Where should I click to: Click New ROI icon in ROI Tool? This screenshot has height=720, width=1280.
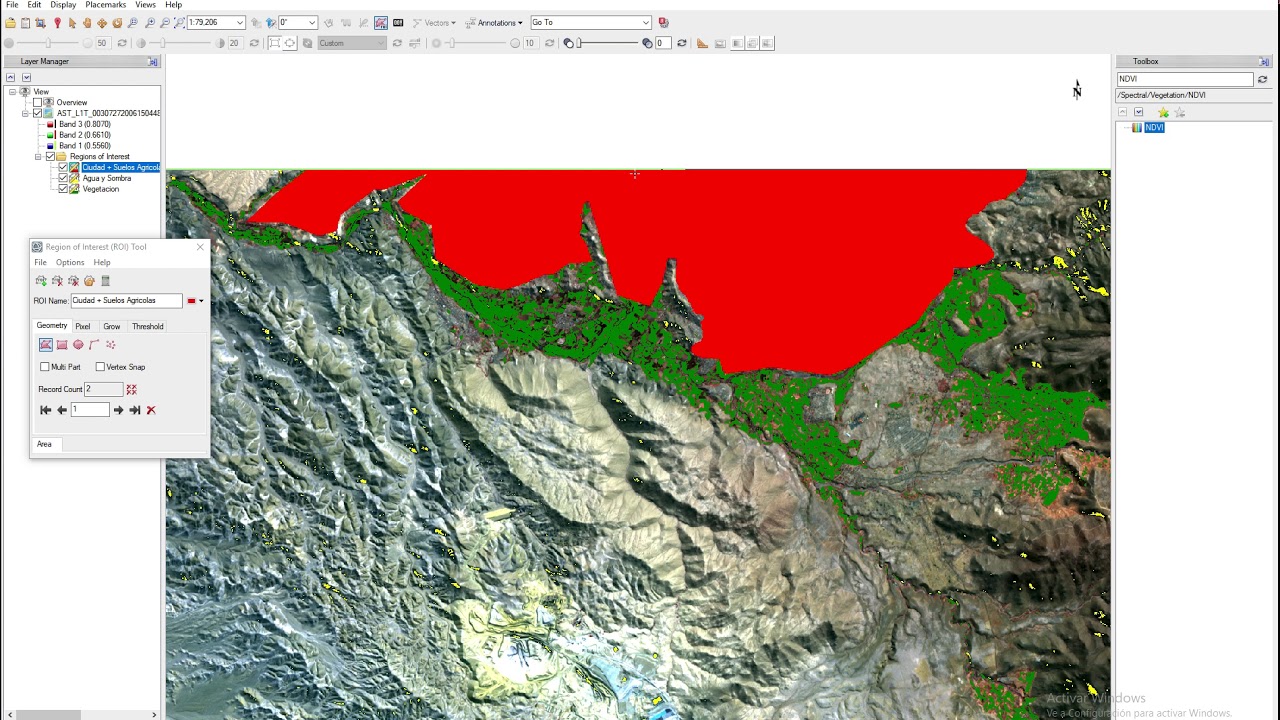point(41,281)
